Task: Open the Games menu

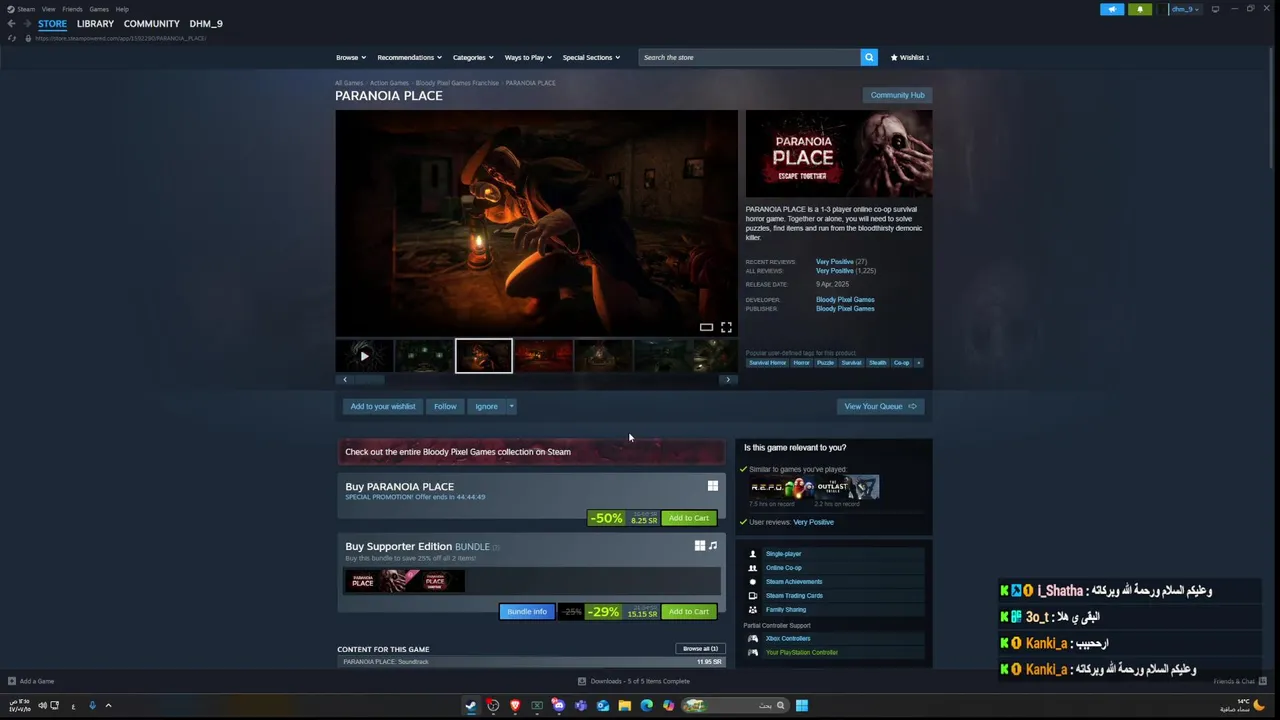Action: point(99,9)
